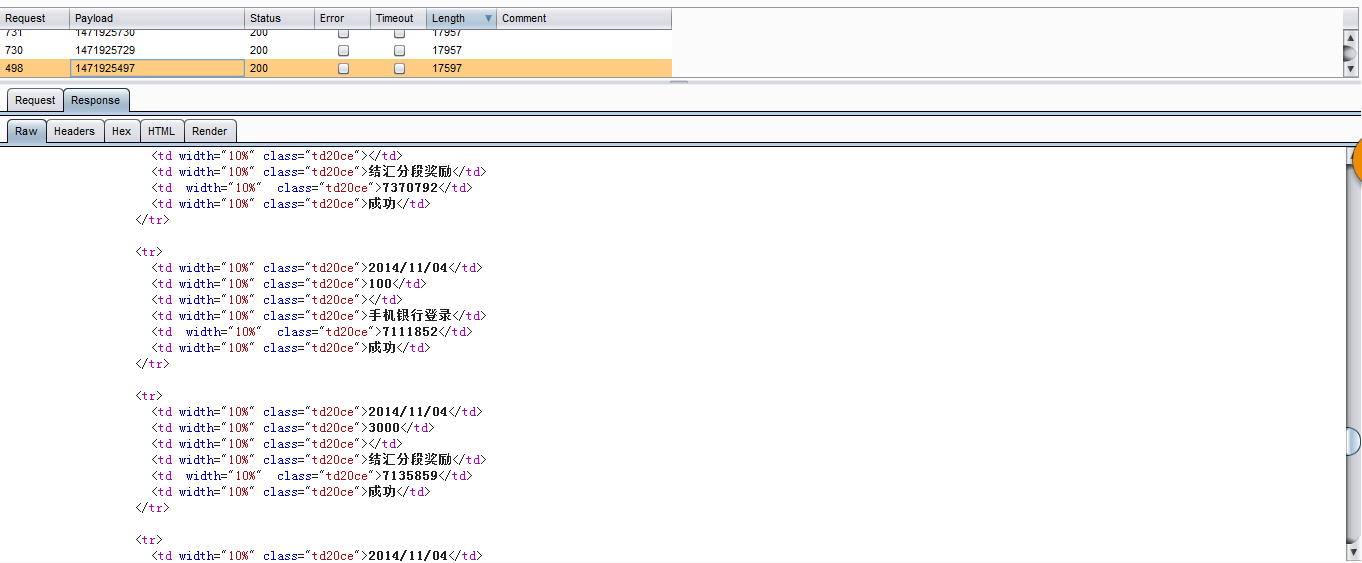
Task: Click the Timeout column header
Action: pos(398,18)
